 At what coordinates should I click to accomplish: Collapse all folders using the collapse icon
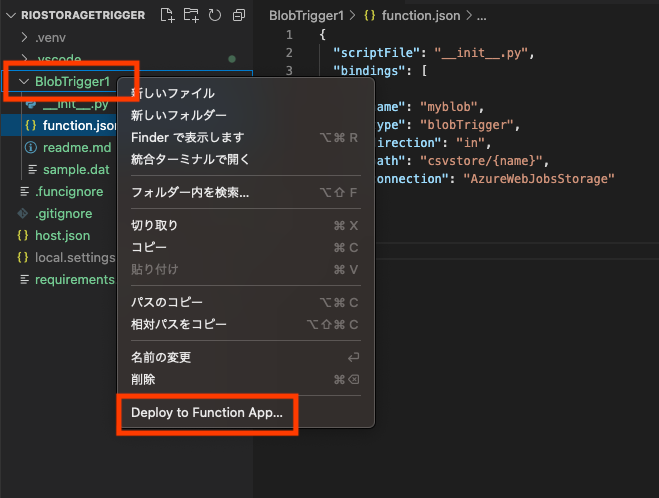(239, 16)
